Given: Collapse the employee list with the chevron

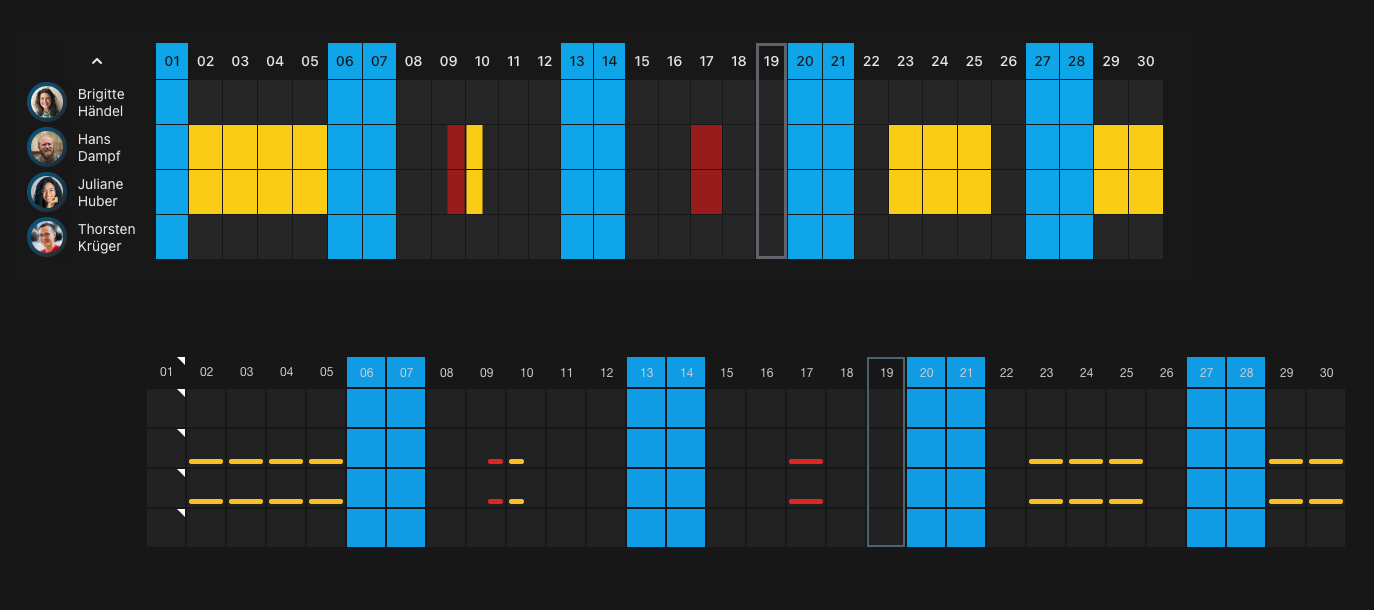Looking at the screenshot, I should (x=97, y=61).
